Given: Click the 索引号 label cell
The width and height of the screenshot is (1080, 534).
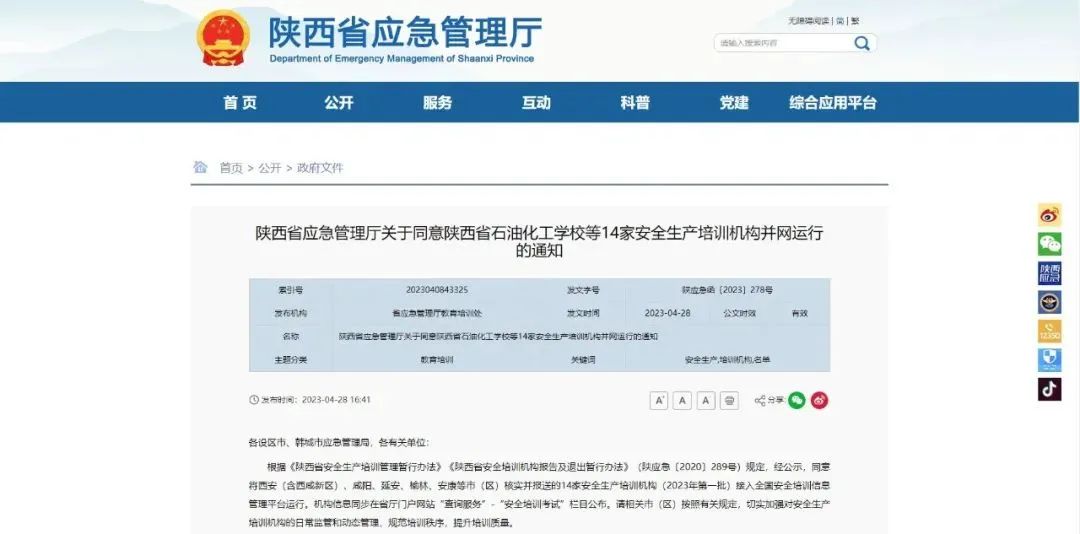Looking at the screenshot, I should point(290,290).
